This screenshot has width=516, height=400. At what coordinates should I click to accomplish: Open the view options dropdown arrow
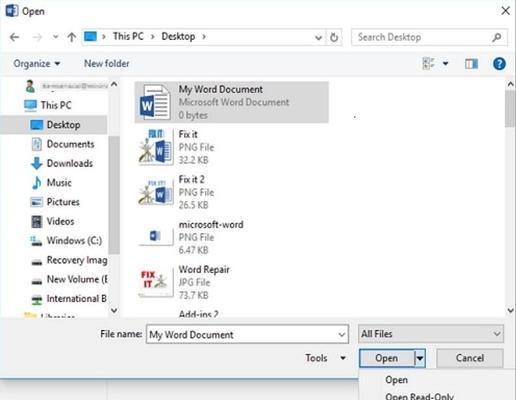[445, 63]
